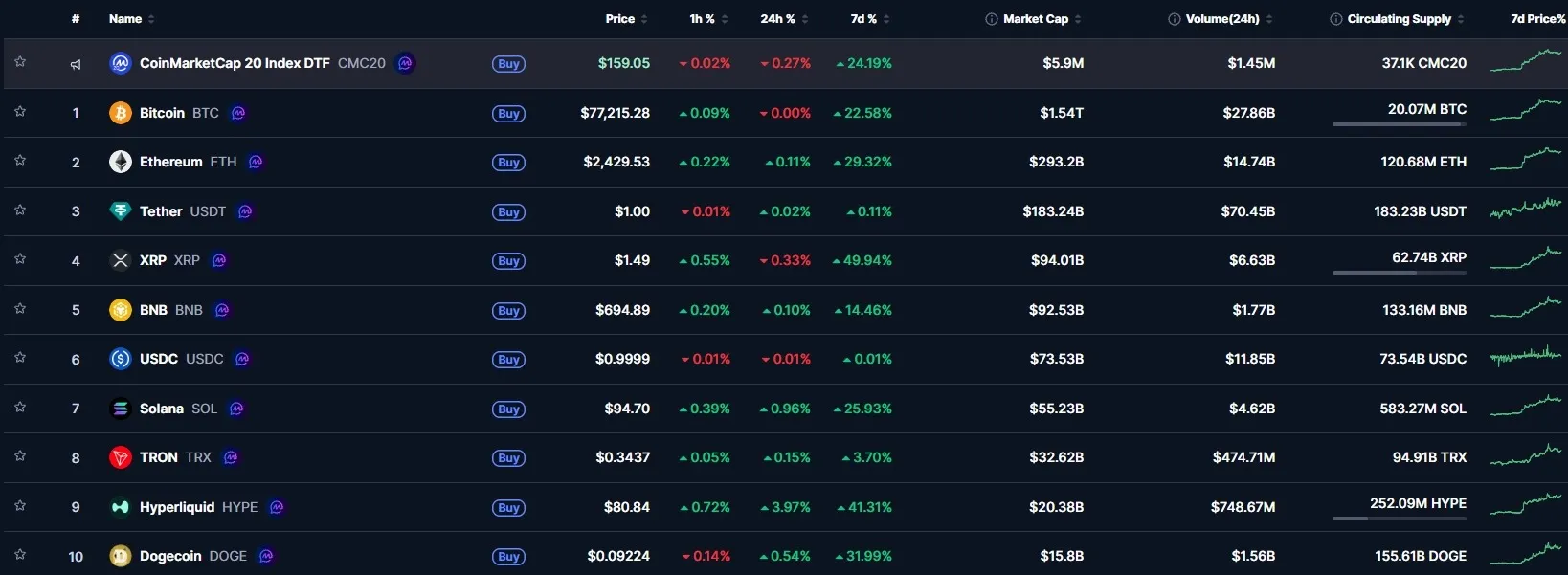Click the purple badge icon beside USDT

coord(245,211)
